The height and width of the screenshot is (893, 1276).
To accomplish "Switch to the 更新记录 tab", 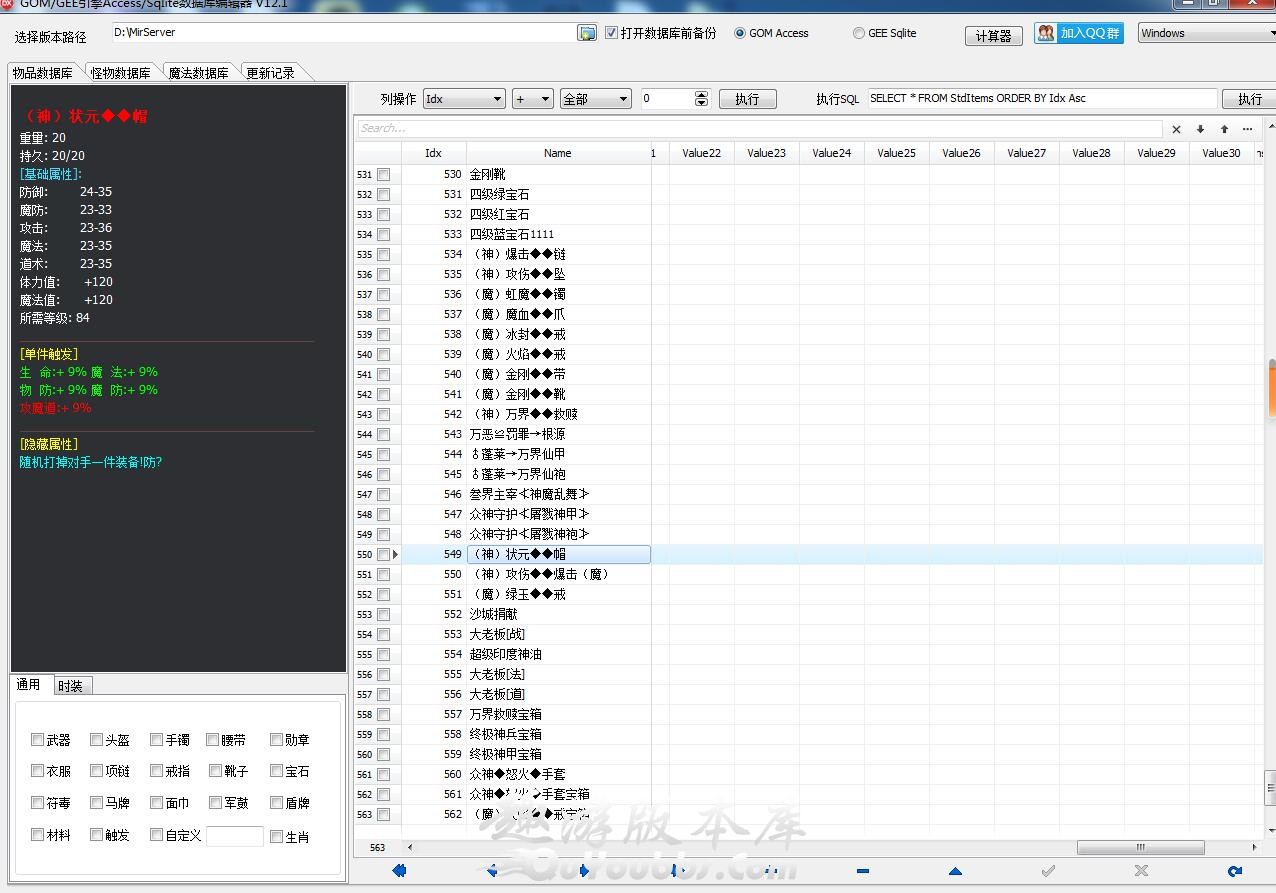I will pos(270,73).
